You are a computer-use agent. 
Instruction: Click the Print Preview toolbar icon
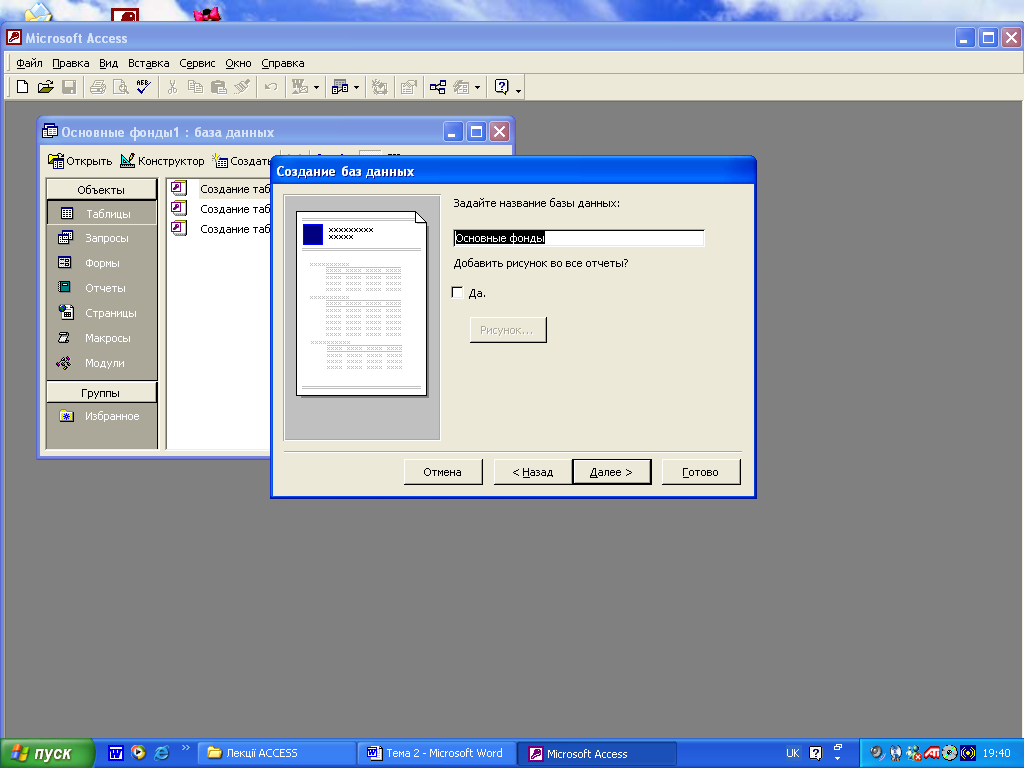[121, 87]
